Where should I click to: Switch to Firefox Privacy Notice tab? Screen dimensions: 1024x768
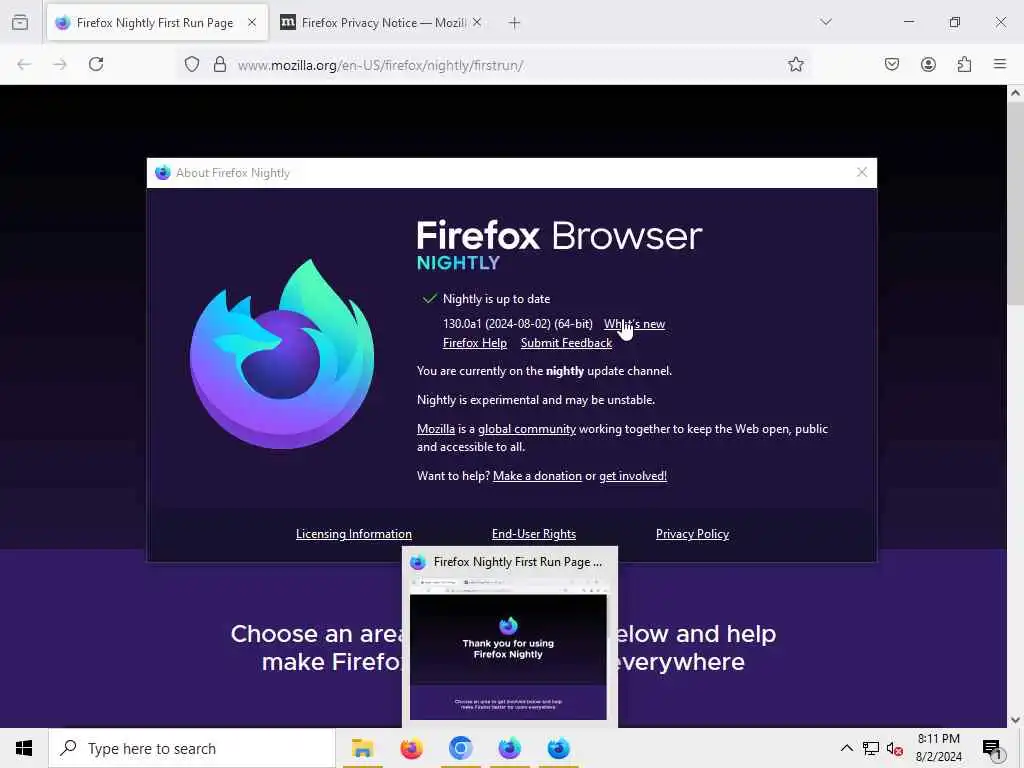382,23
